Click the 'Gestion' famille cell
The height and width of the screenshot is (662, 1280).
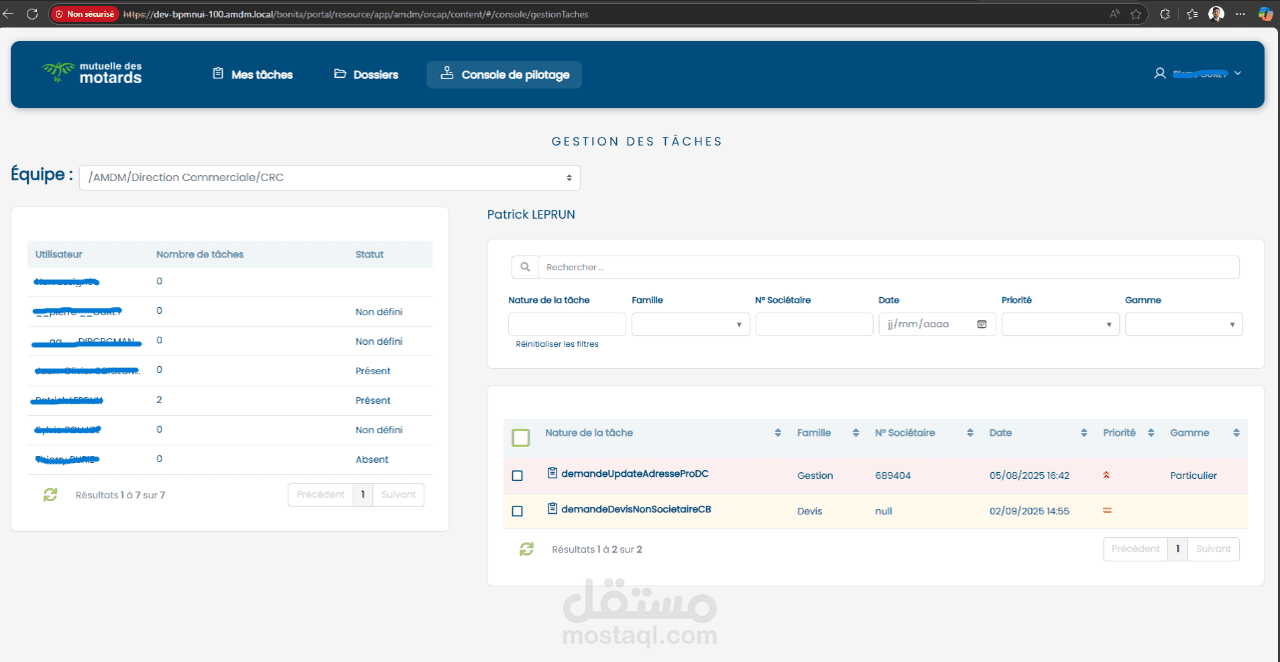point(815,476)
